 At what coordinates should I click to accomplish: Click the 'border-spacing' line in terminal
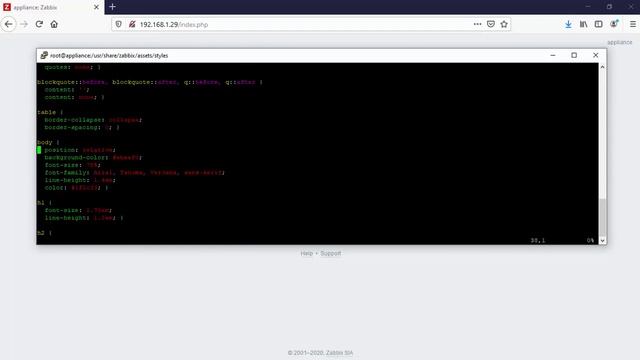(82, 127)
